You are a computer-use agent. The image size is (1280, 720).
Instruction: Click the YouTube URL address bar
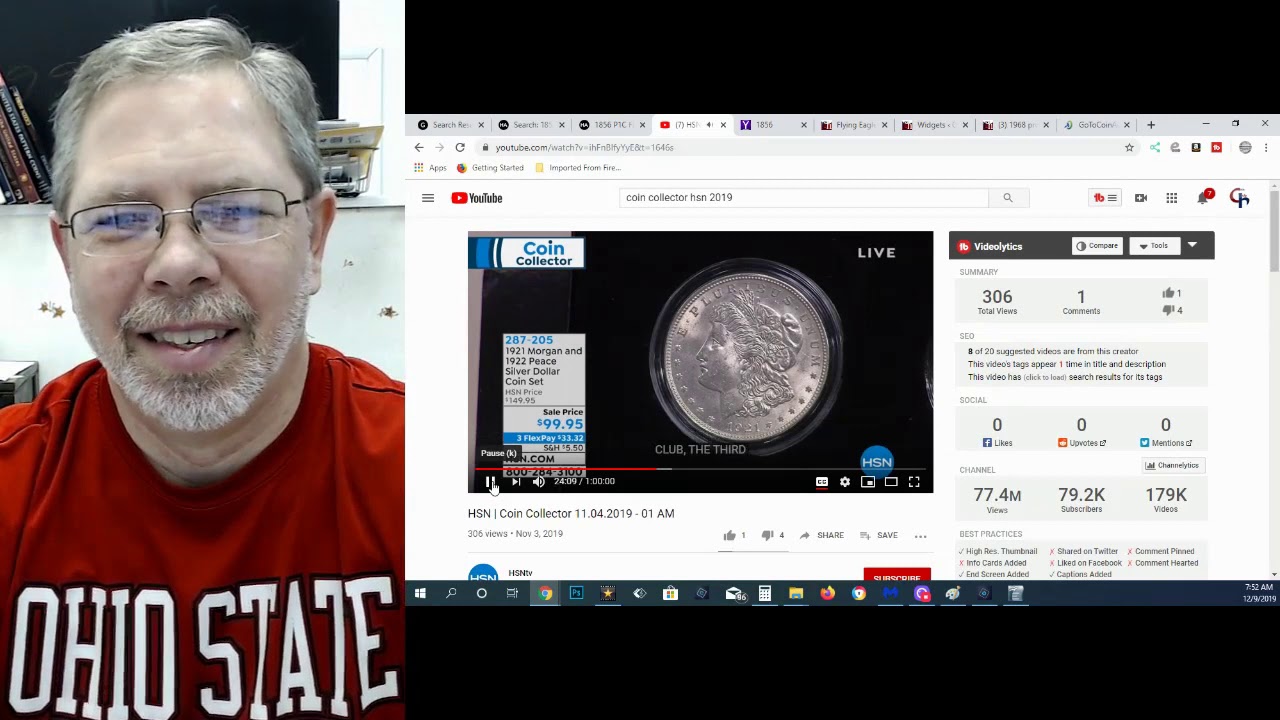pos(800,147)
